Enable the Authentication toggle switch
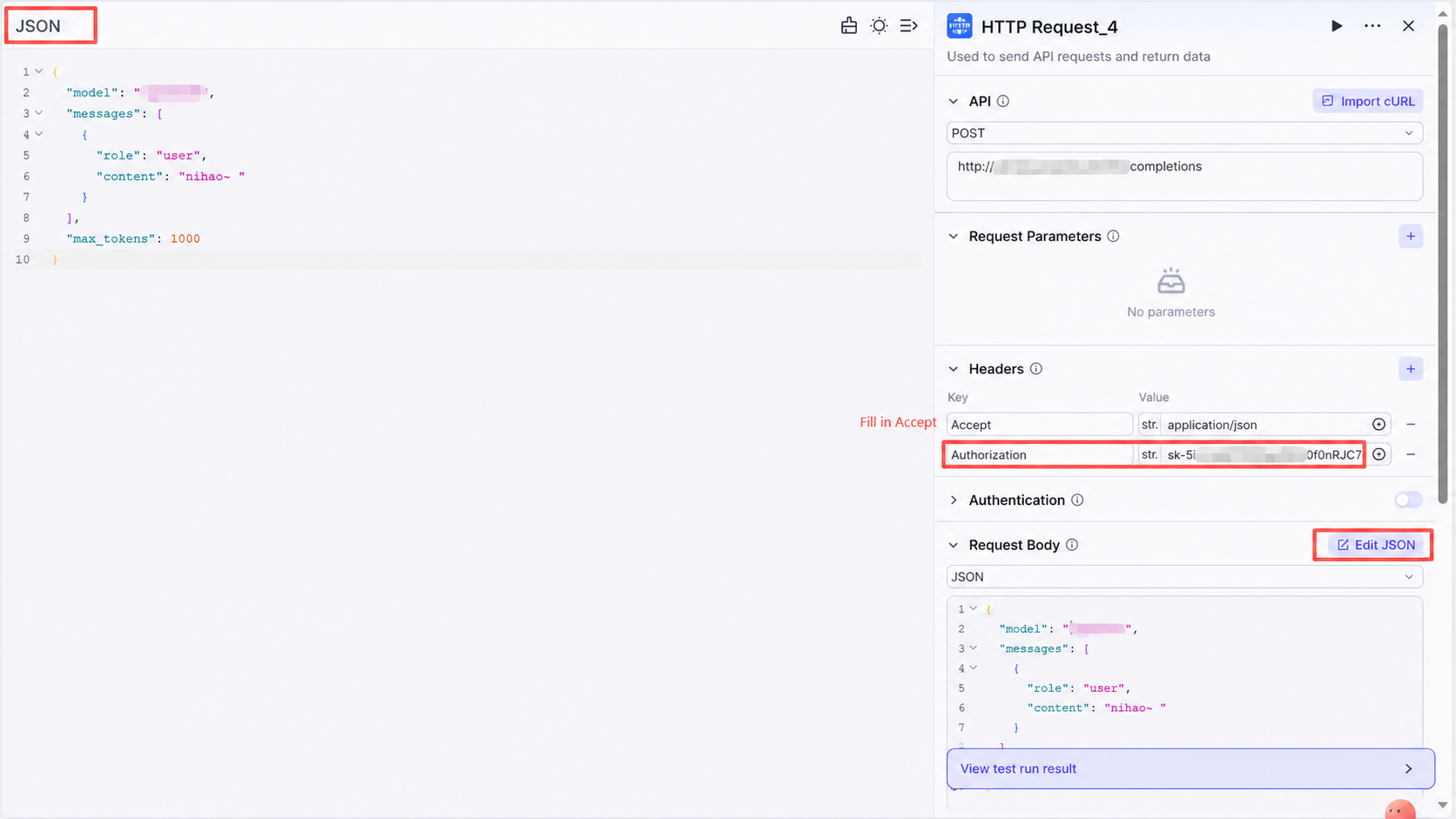The height and width of the screenshot is (819, 1456). tap(1407, 500)
